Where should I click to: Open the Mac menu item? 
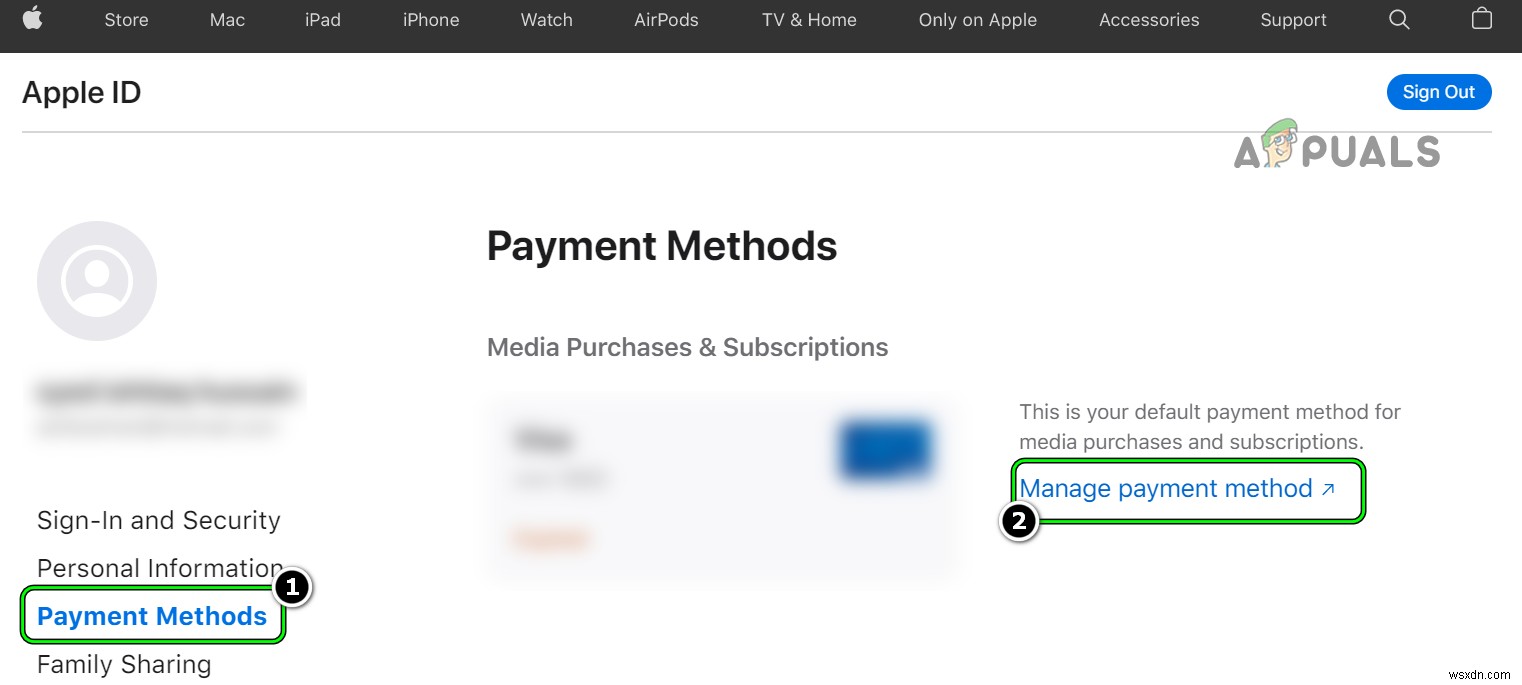pyautogui.click(x=226, y=19)
